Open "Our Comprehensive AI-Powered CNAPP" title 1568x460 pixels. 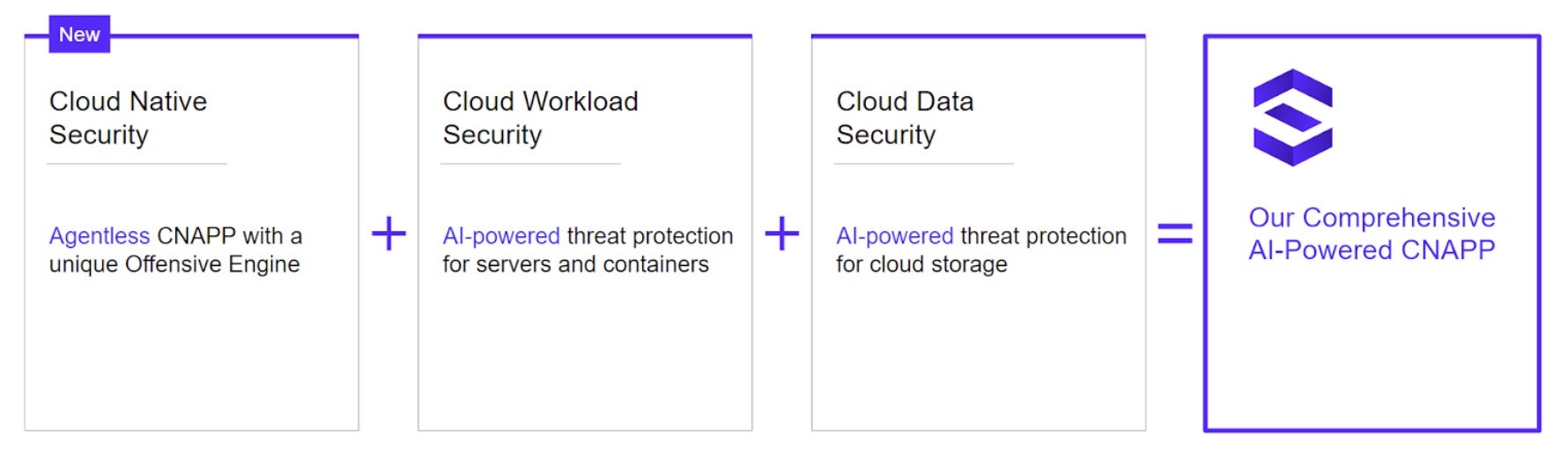[1372, 234]
